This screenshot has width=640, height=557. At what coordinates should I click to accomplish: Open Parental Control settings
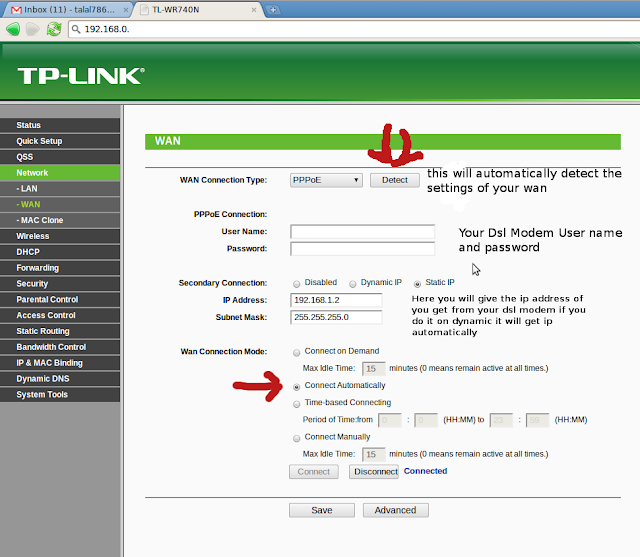[60, 300]
